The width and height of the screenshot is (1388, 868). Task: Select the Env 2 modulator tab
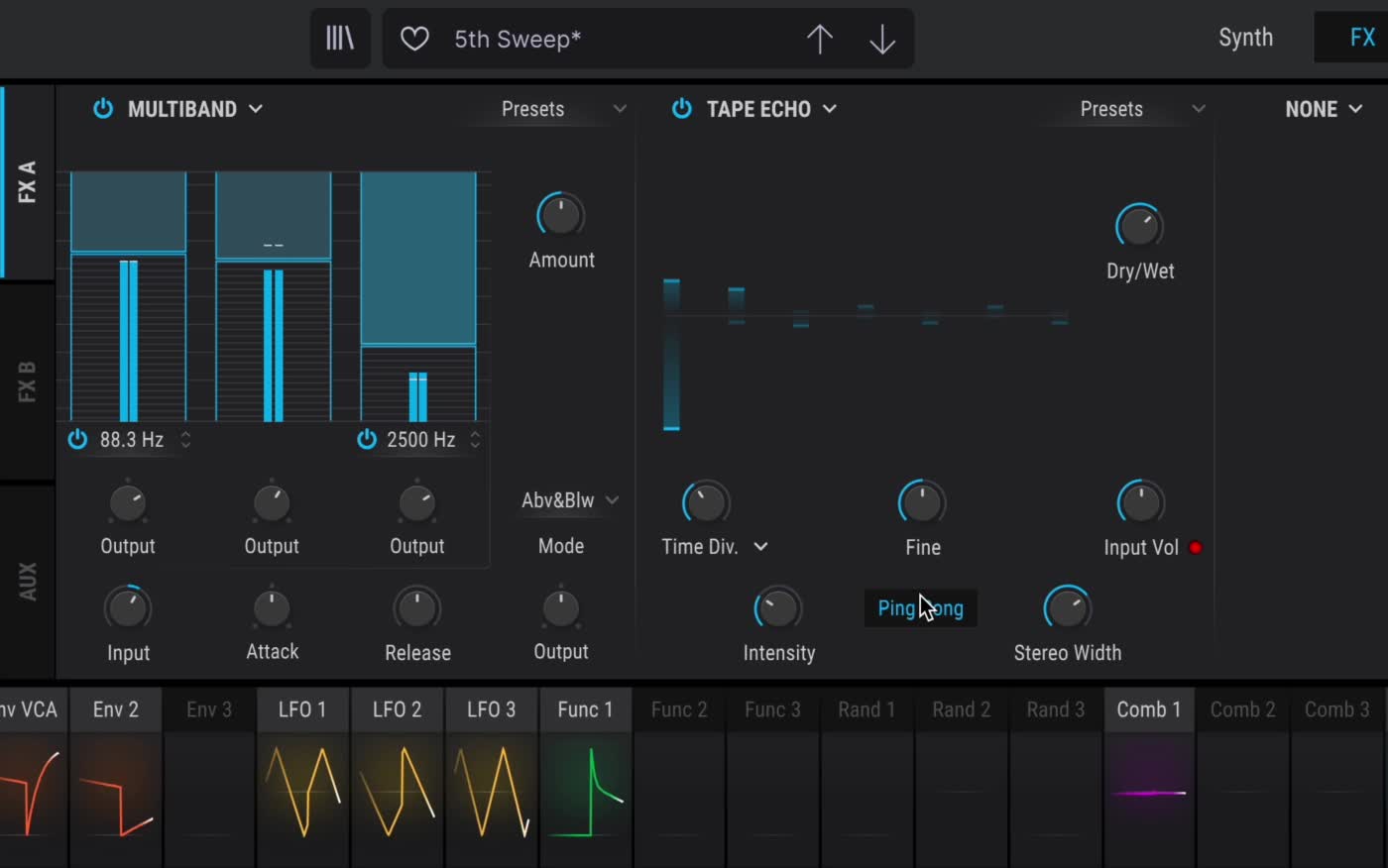point(116,709)
